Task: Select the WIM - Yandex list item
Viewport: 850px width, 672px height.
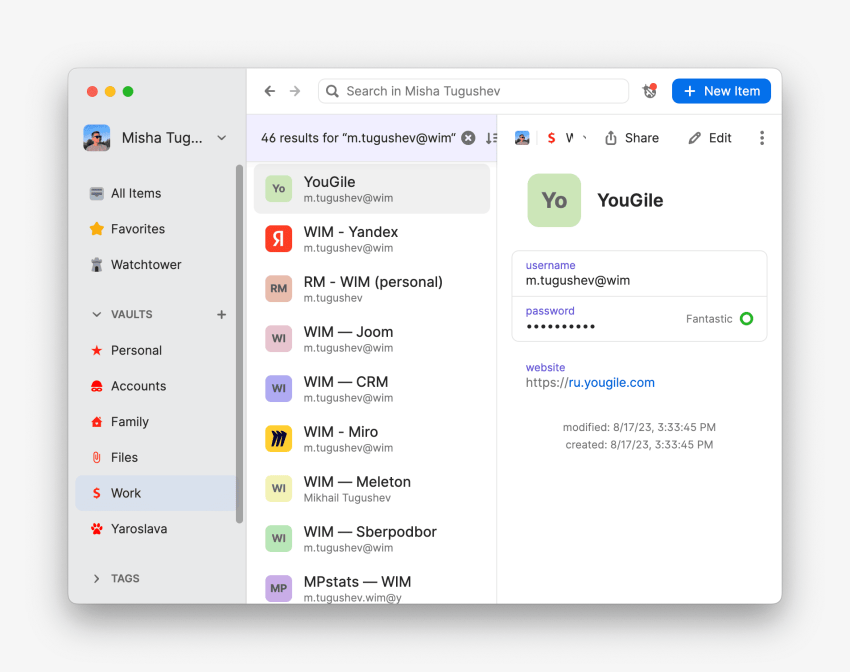Action: coord(372,239)
